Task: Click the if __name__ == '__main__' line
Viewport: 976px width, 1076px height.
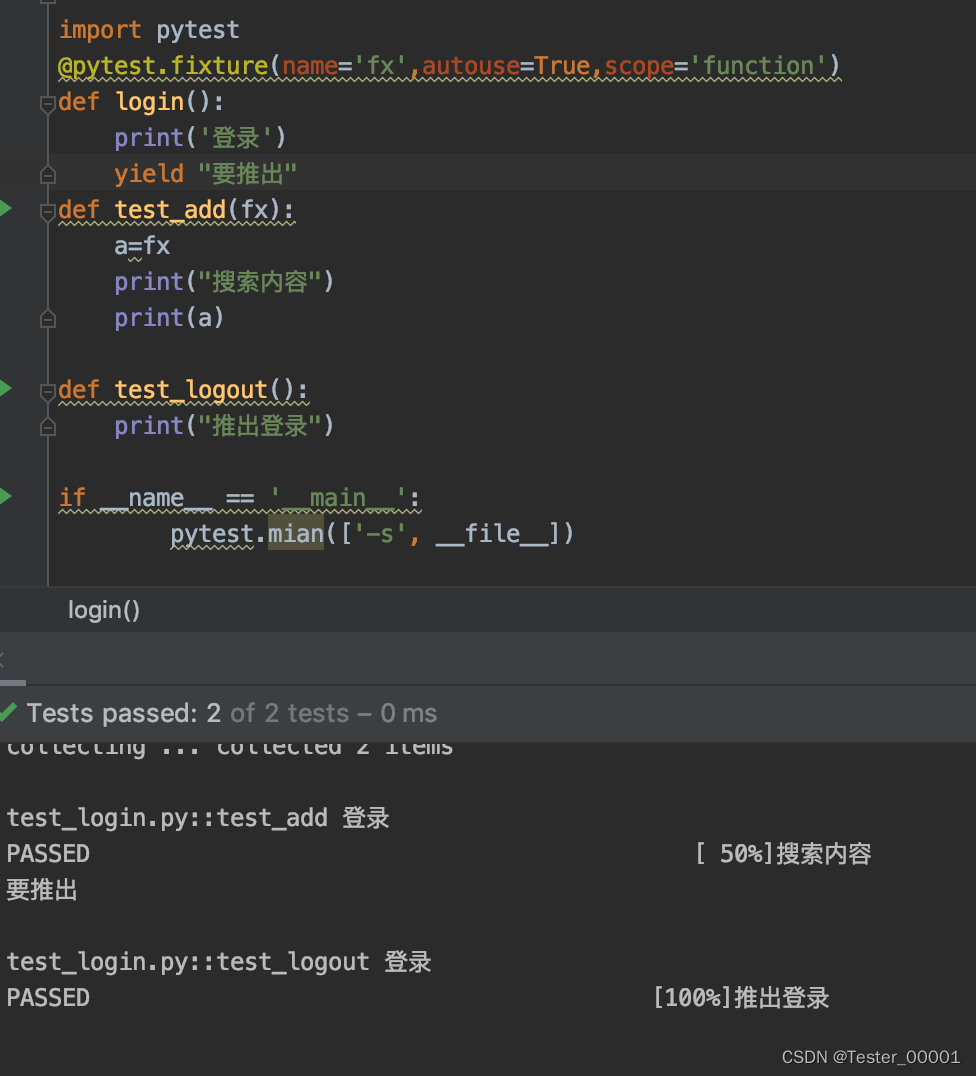Action: click(x=240, y=498)
